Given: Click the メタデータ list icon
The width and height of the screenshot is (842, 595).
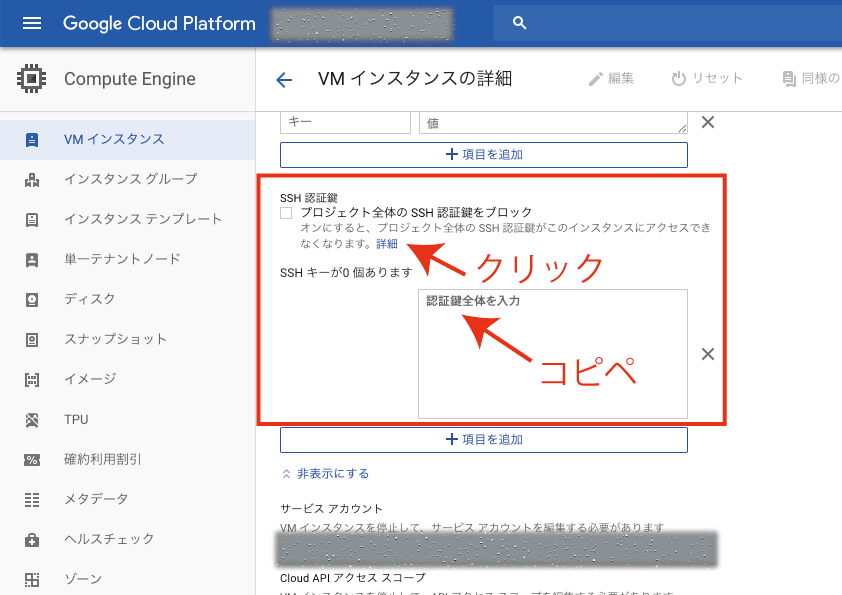Looking at the screenshot, I should click(32, 500).
